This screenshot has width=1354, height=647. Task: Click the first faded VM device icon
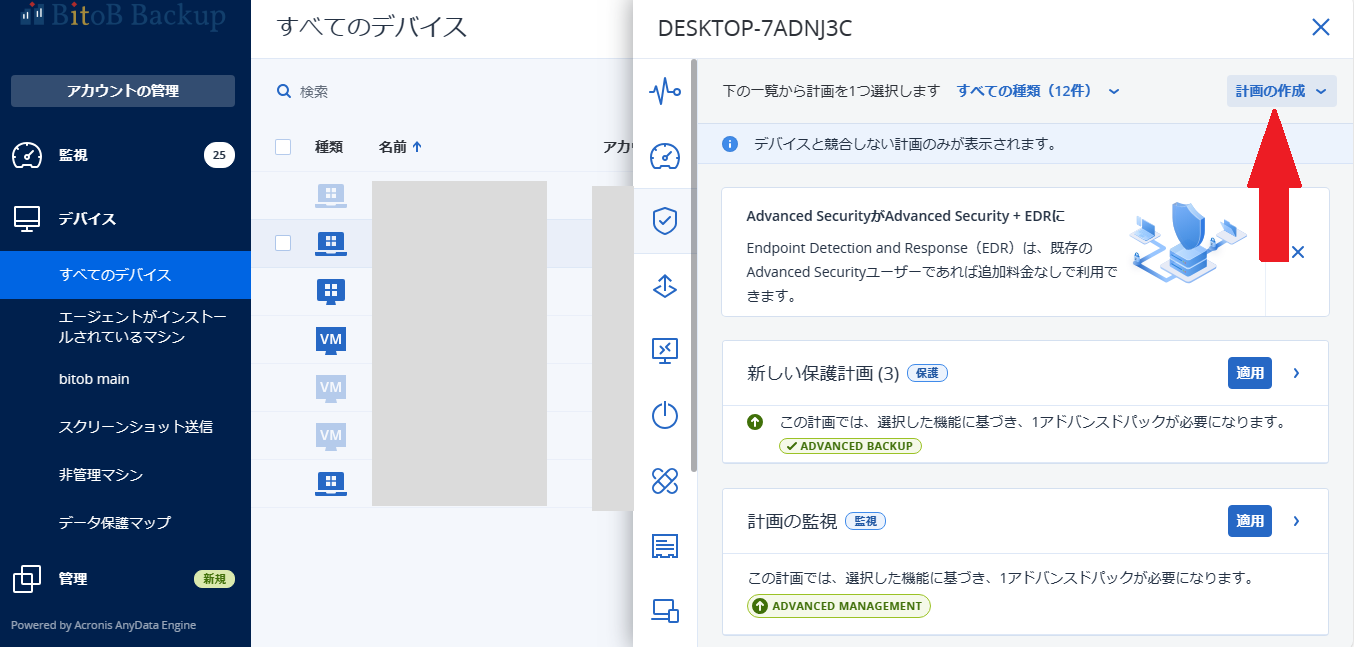(331, 388)
